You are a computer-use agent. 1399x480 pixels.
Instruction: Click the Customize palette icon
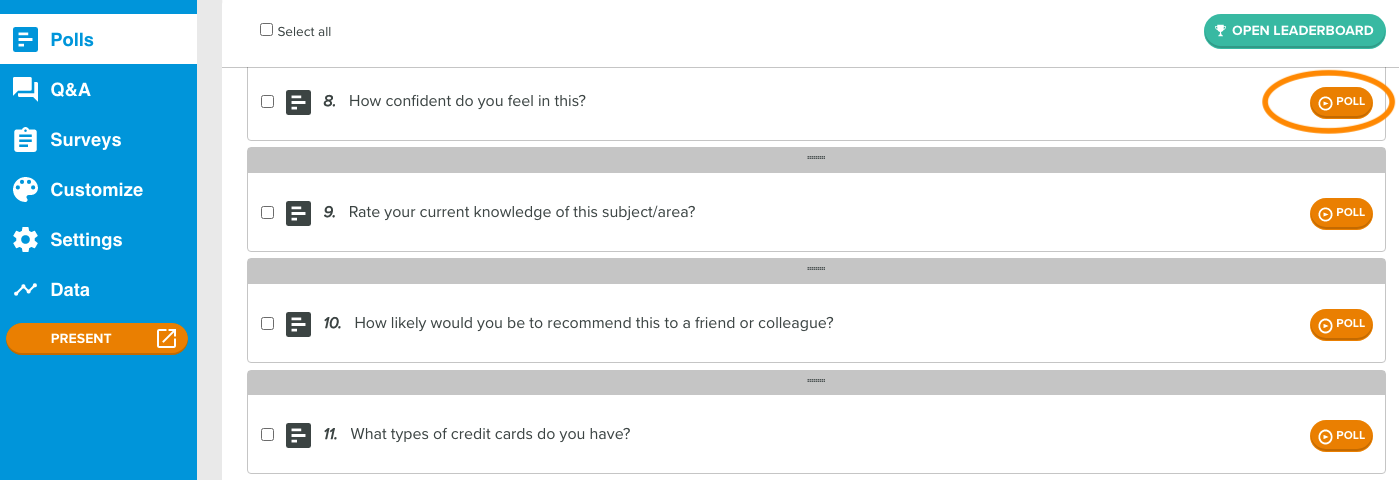(x=25, y=190)
